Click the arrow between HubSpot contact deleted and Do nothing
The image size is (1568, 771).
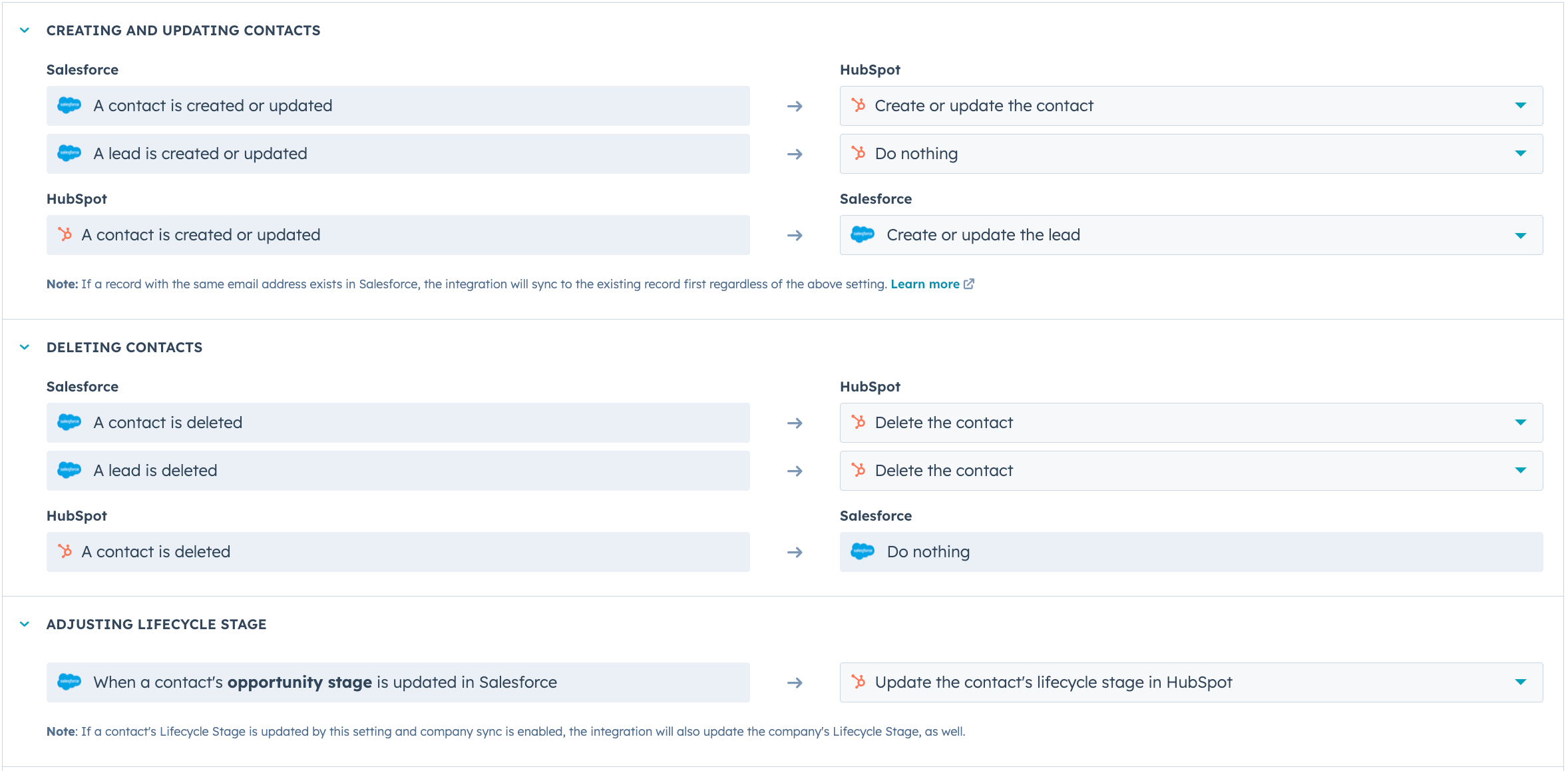795,552
